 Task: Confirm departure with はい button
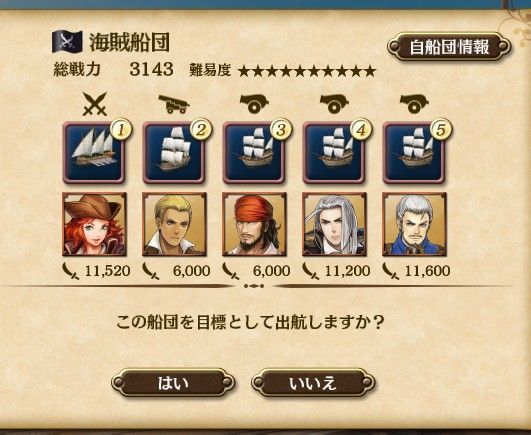click(x=173, y=383)
